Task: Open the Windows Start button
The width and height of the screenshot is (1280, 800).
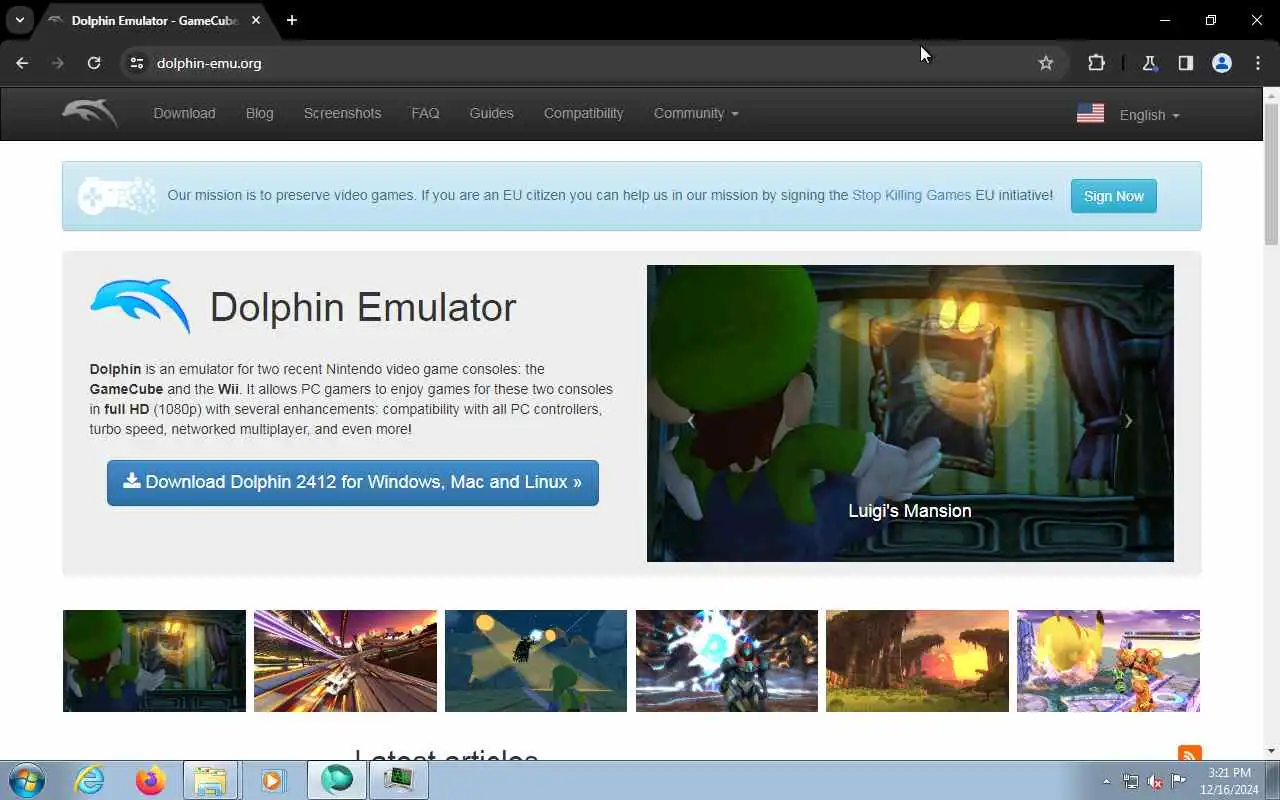Action: pyautogui.click(x=26, y=780)
